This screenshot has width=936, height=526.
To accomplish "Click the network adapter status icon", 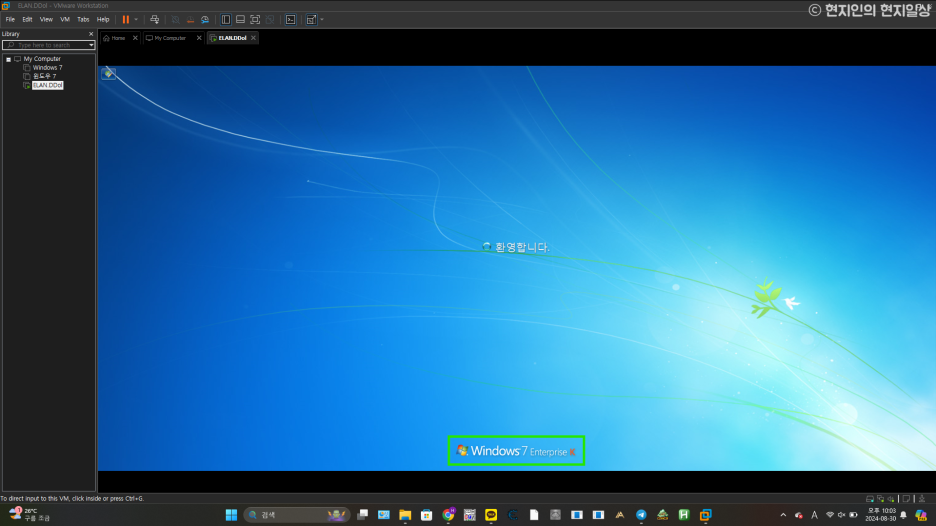I will (x=880, y=499).
